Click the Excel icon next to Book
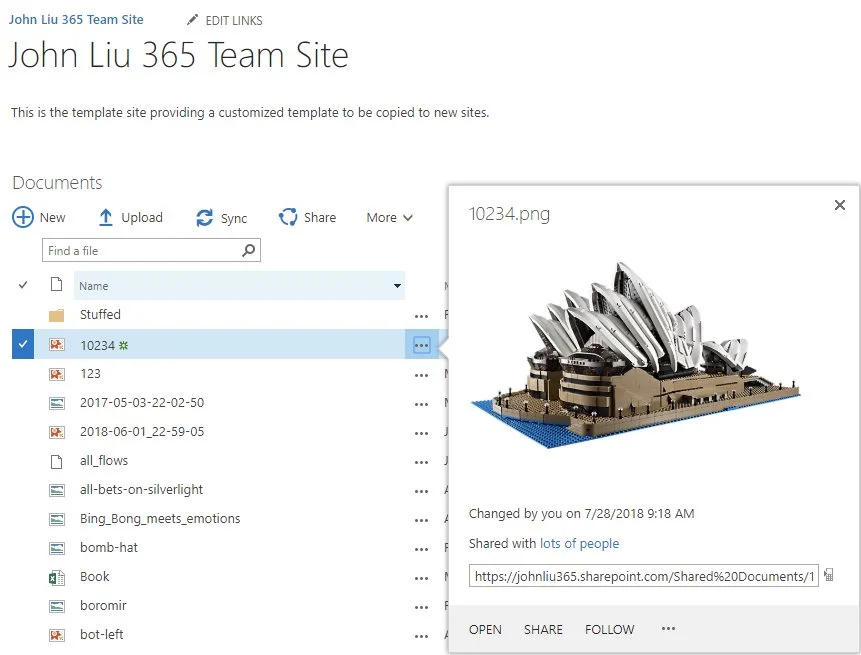 coord(57,577)
